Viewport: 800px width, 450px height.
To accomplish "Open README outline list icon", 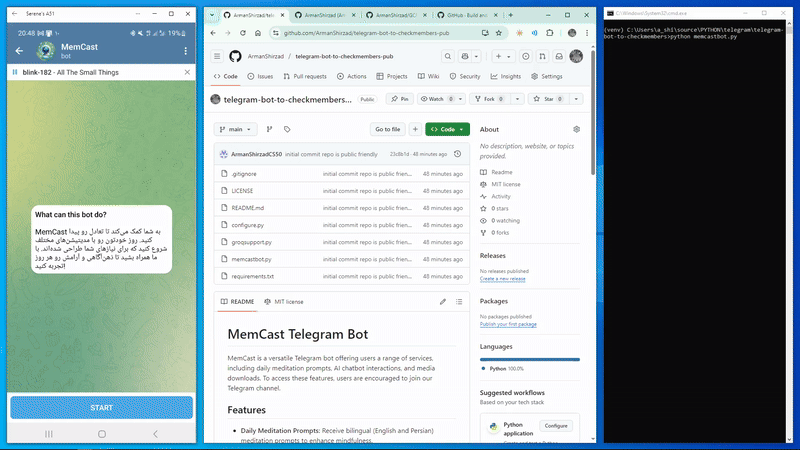I will coord(459,302).
